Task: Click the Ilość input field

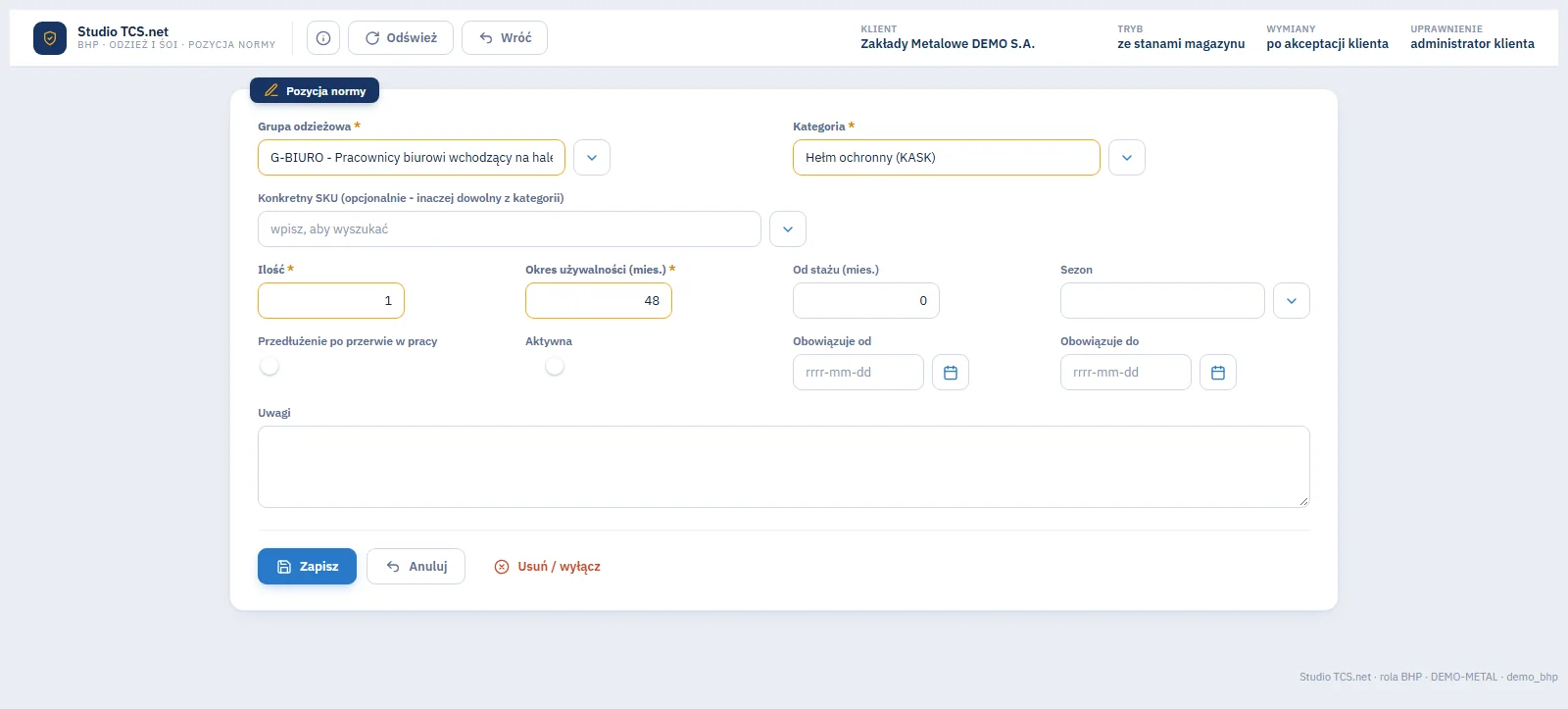Action: pos(331,301)
